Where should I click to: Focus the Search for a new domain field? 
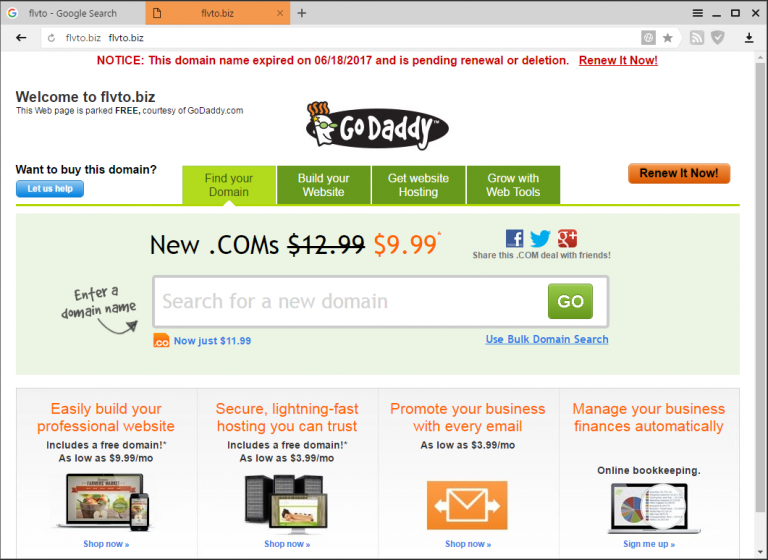click(350, 301)
